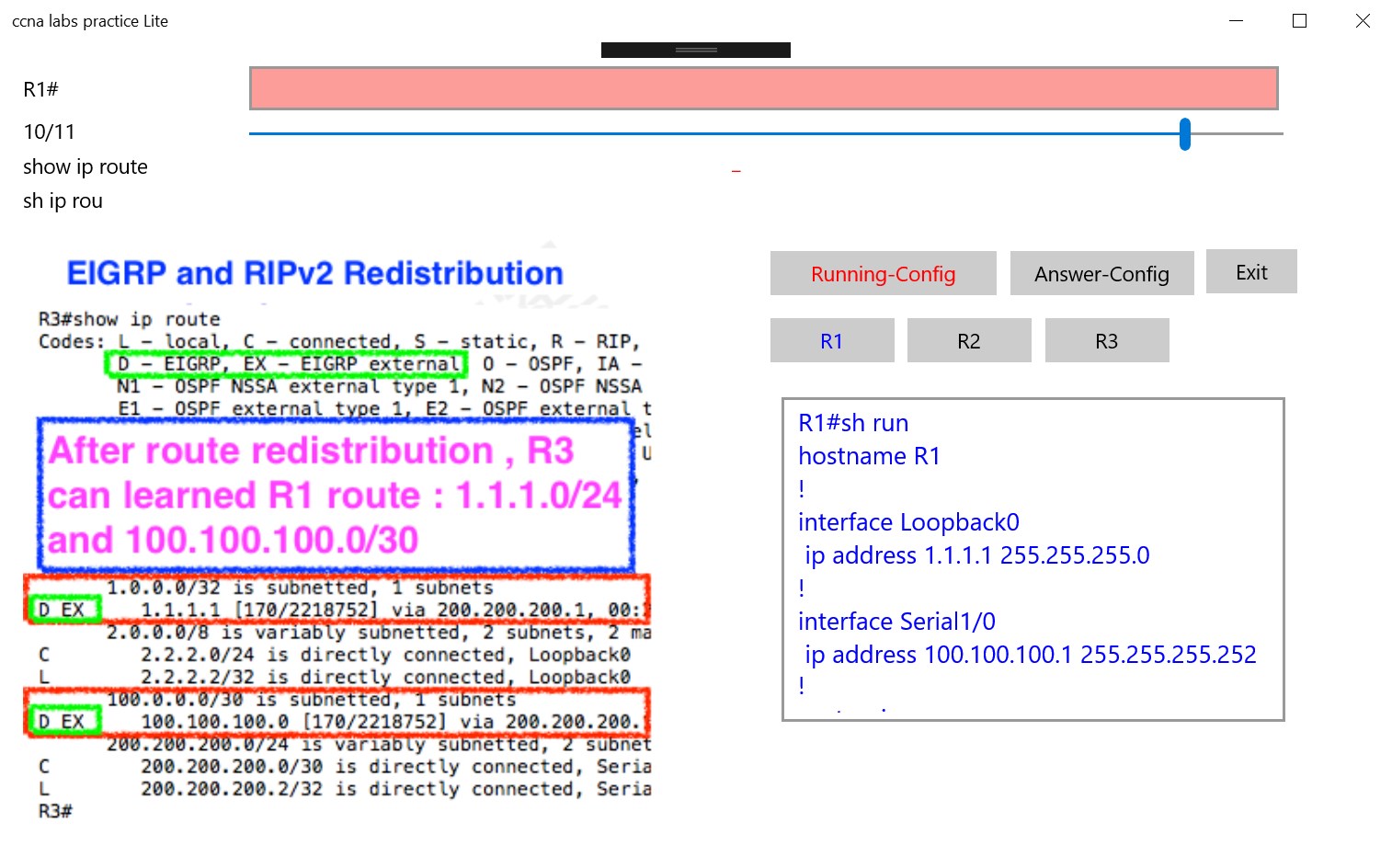
Task: Click the 'show ip route' hint text
Action: point(86,166)
